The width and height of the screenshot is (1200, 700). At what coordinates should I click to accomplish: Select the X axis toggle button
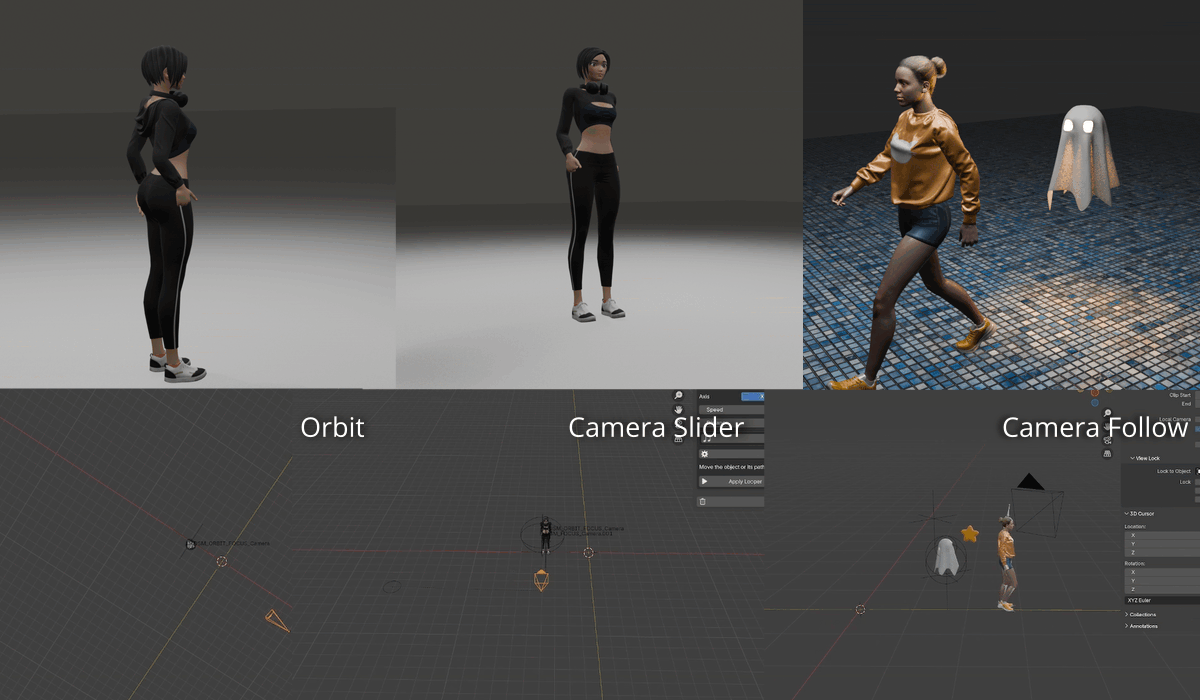(752, 397)
